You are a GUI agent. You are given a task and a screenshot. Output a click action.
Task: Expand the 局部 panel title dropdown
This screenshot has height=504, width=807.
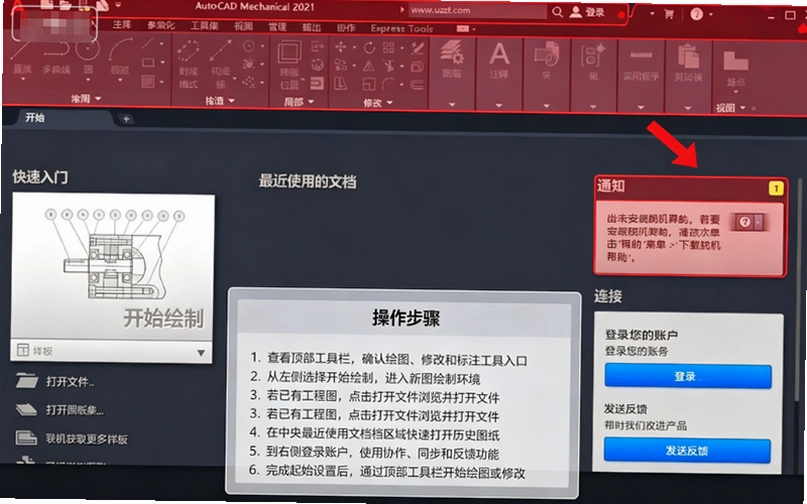click(311, 102)
